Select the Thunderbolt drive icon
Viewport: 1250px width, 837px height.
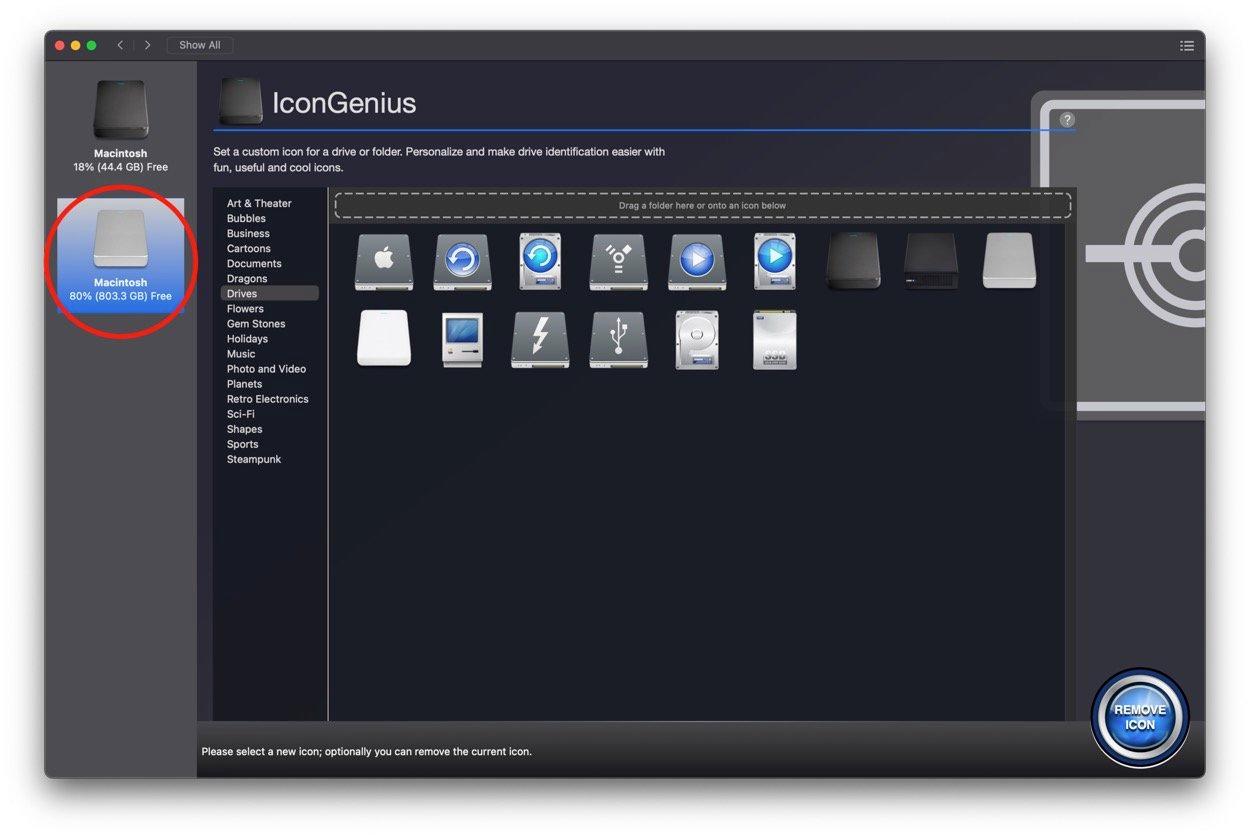click(x=540, y=338)
